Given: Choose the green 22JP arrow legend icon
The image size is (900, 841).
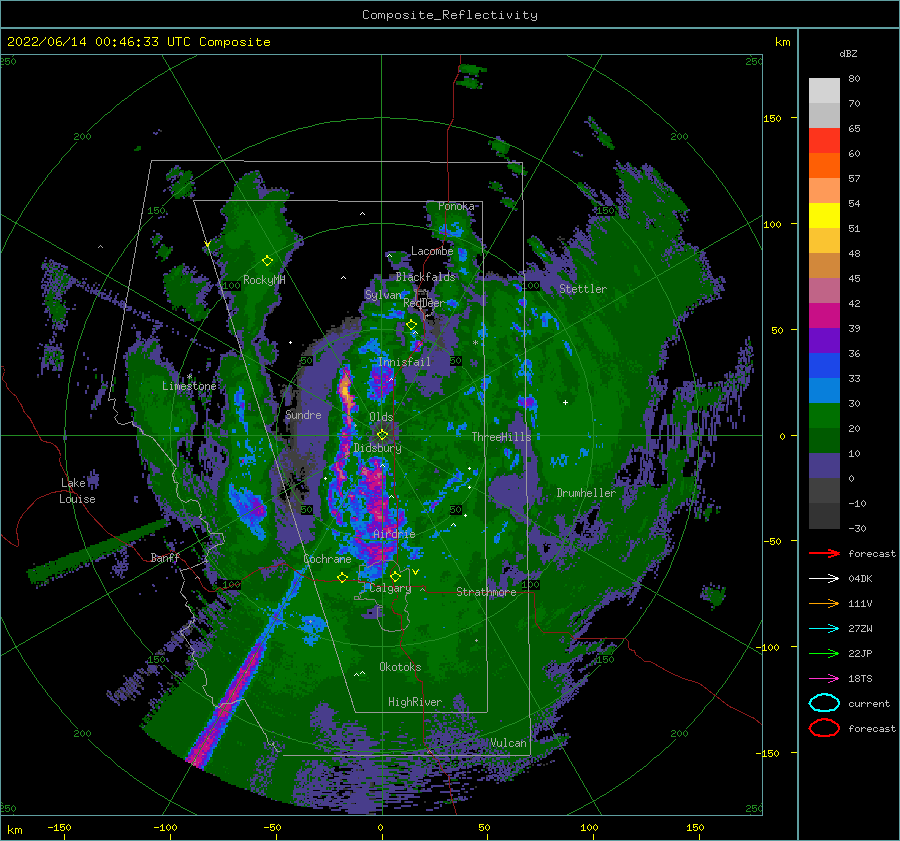Looking at the screenshot, I should click(x=824, y=653).
